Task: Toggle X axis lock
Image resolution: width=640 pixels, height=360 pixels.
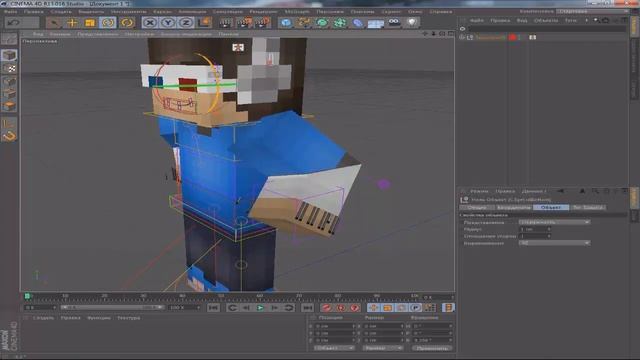Action: pos(150,22)
